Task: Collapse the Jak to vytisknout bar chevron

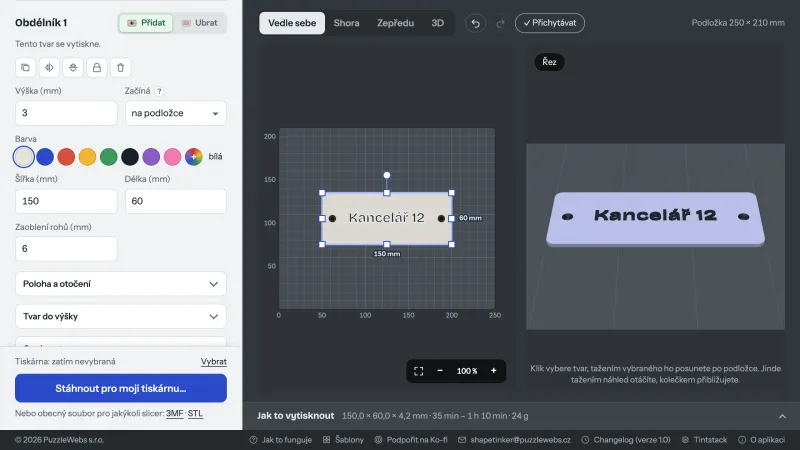Action: [782, 416]
